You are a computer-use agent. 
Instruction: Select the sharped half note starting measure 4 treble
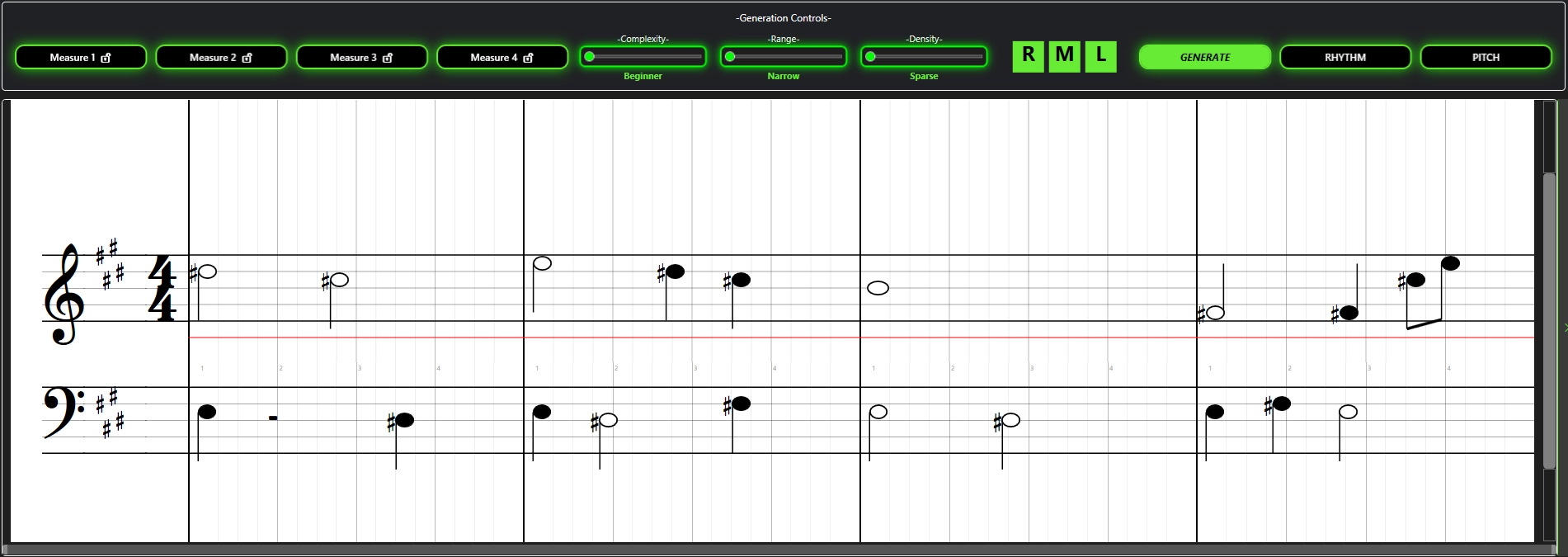pyautogui.click(x=1215, y=313)
